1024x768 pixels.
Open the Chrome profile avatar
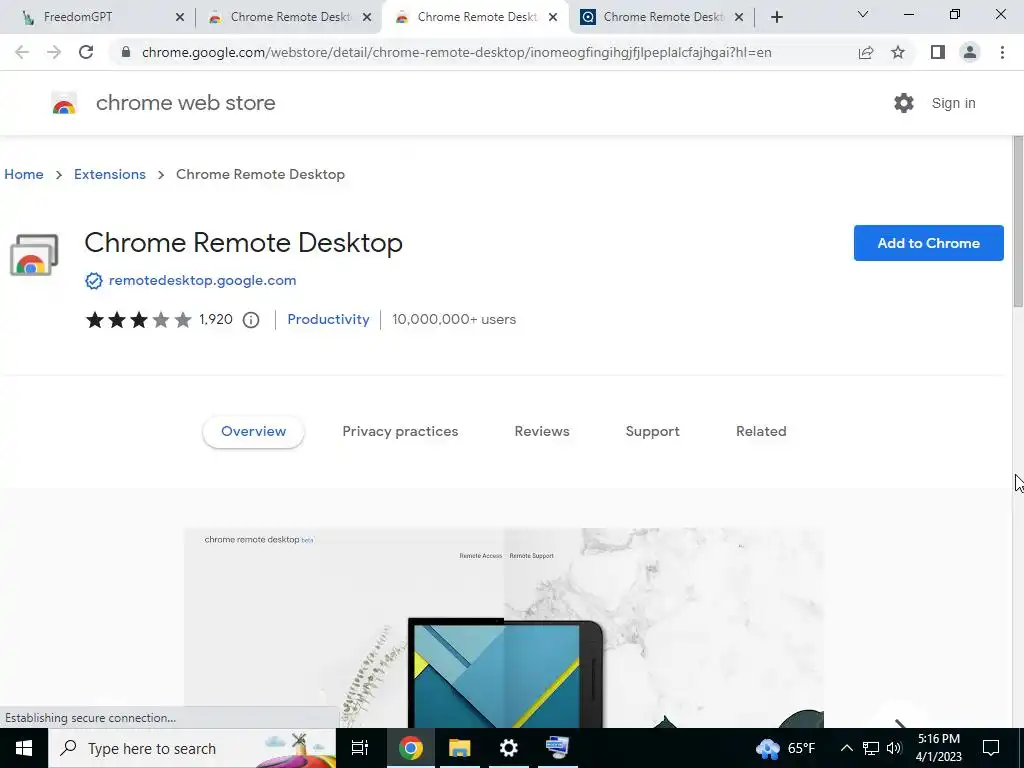[x=970, y=52]
